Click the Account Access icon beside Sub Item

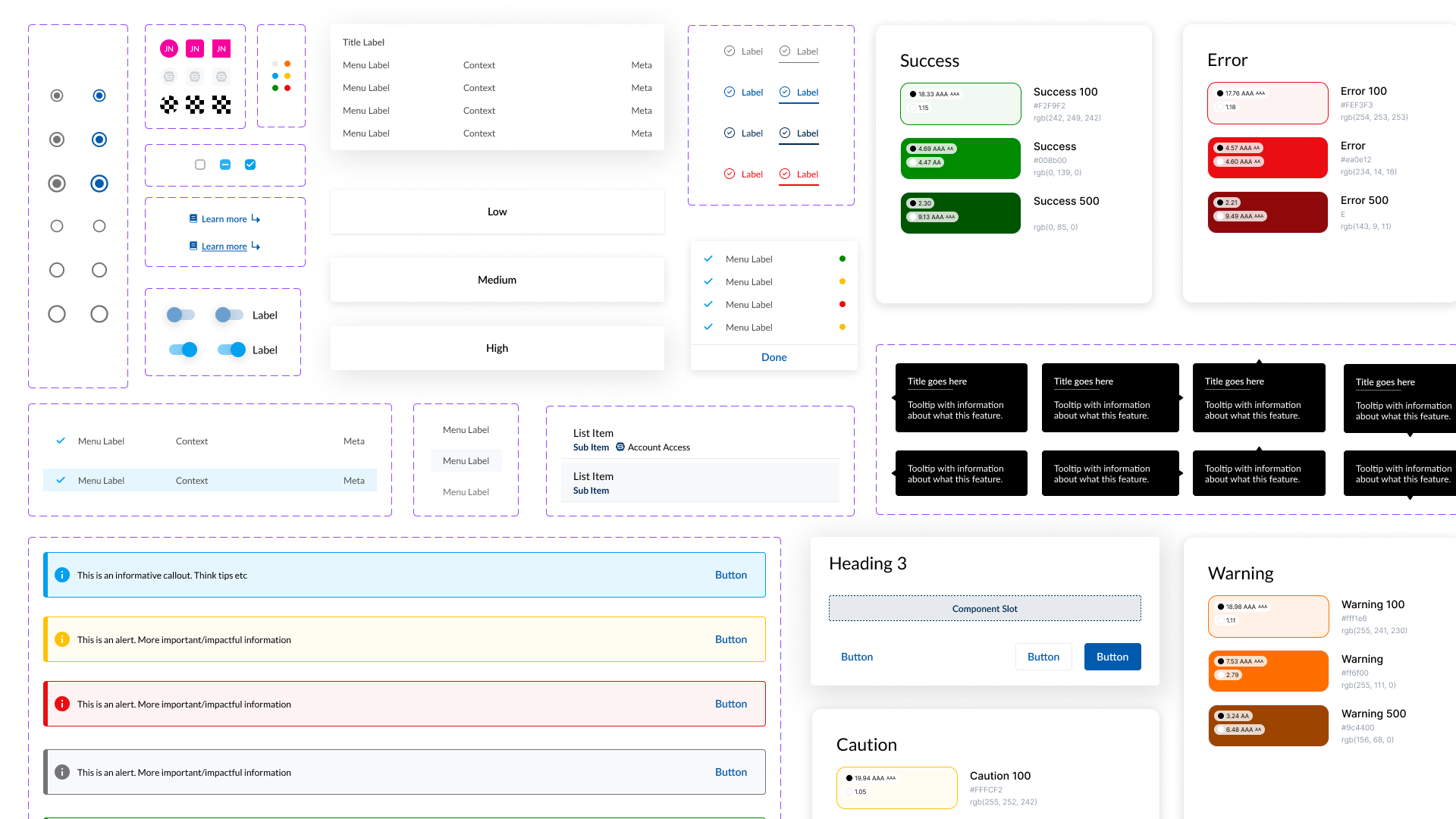620,447
